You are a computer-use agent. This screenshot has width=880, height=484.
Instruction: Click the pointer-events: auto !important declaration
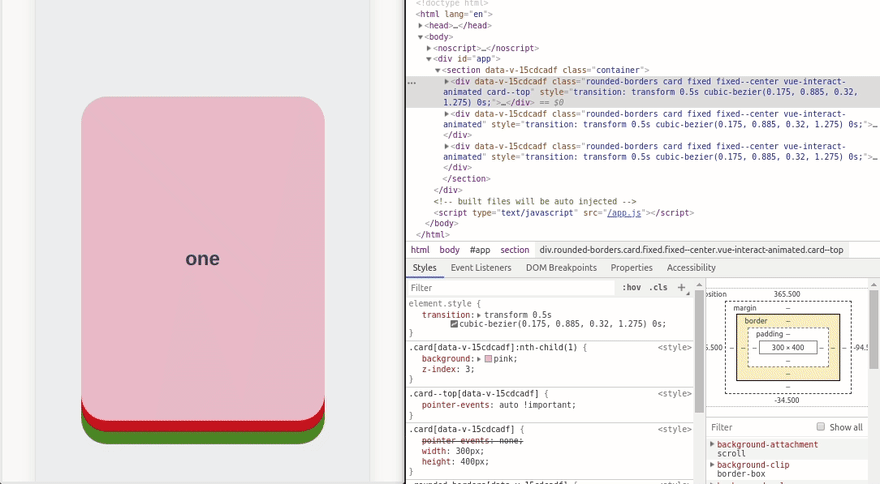coord(498,405)
